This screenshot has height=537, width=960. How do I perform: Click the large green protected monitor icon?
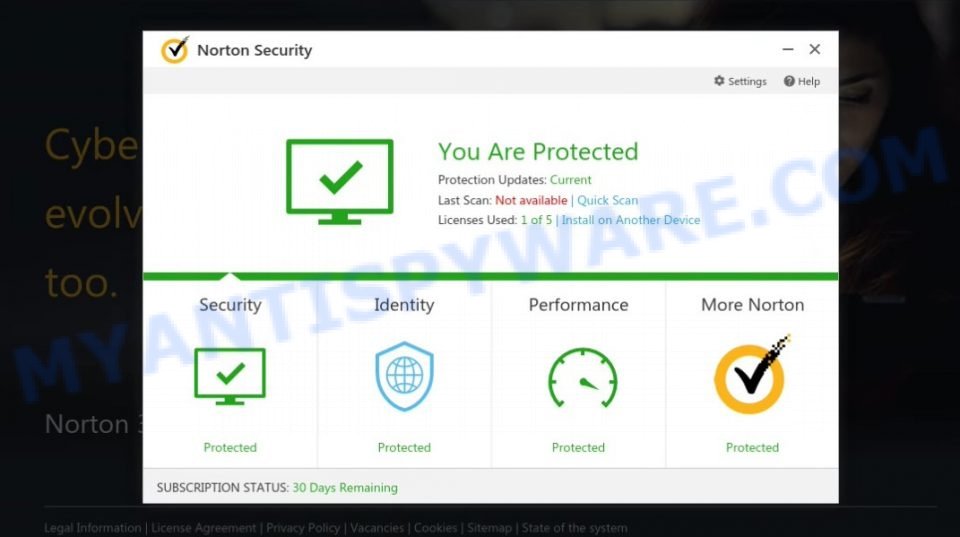(340, 182)
